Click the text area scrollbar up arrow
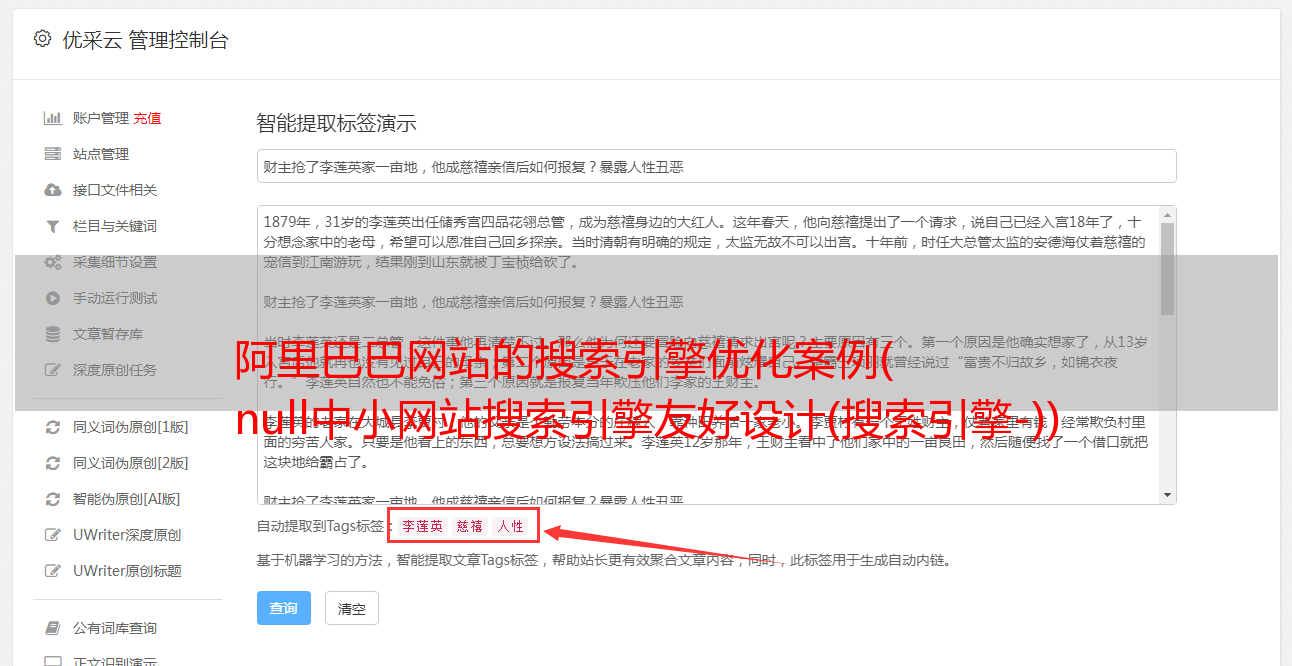 pos(1168,215)
